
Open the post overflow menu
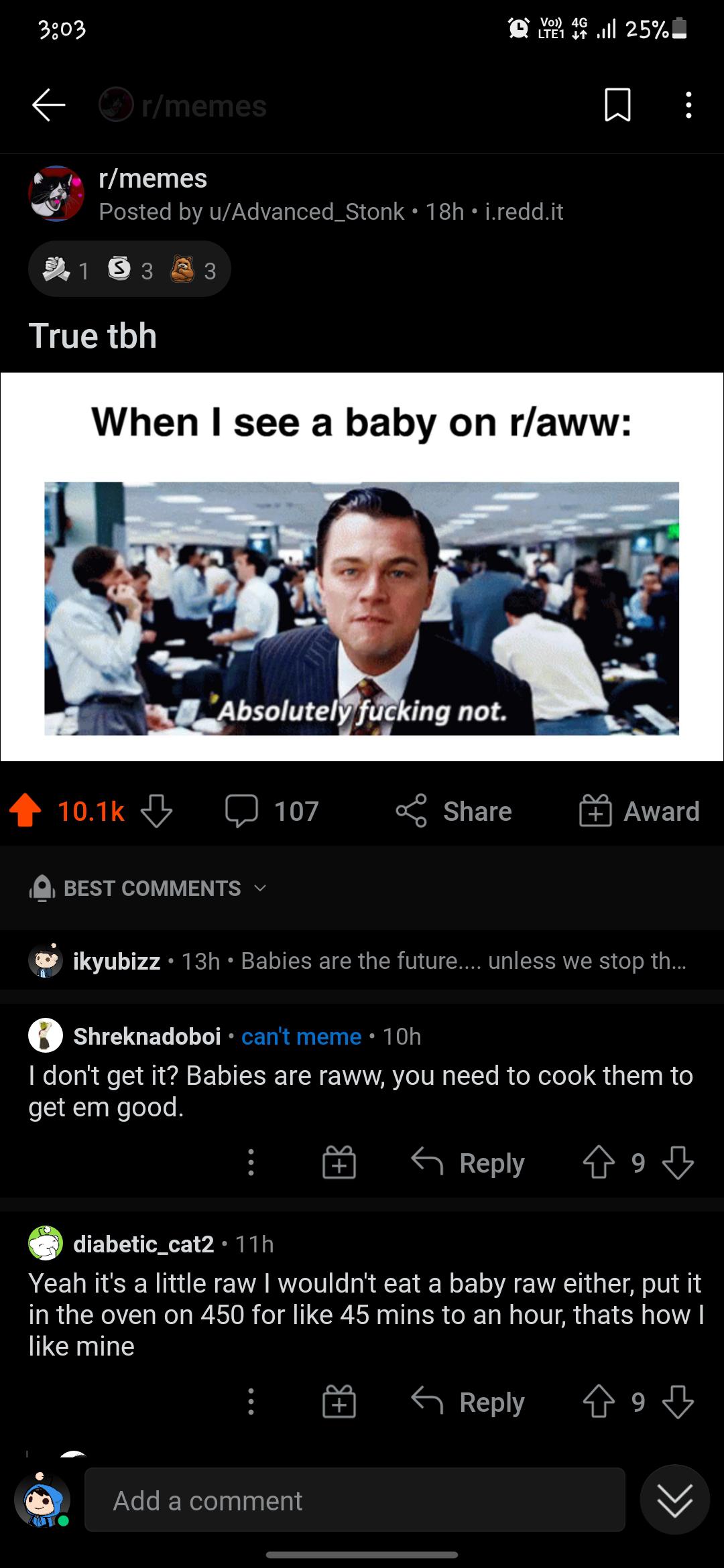[x=688, y=106]
